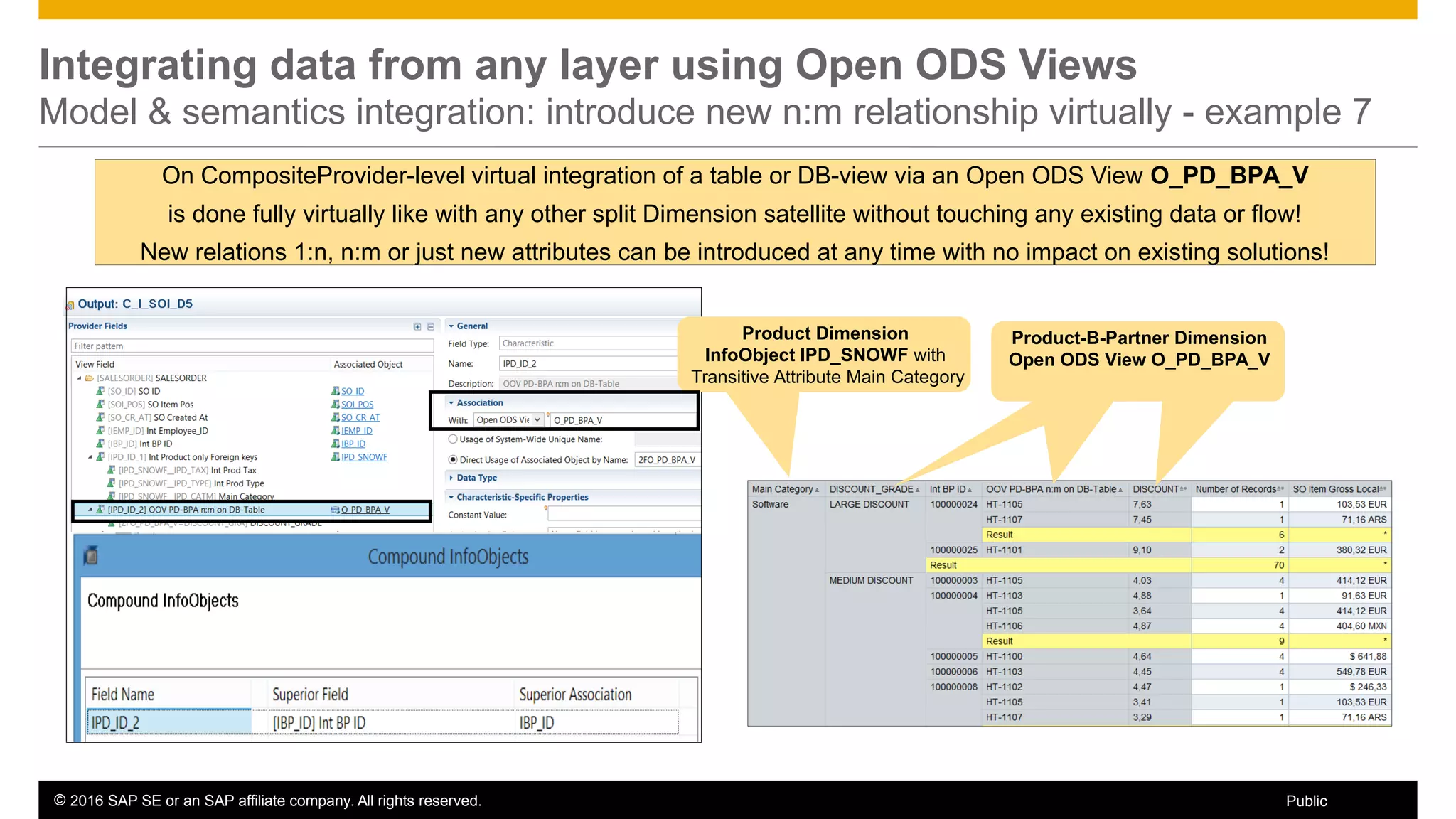Click the Number of Records column header

pyautogui.click(x=1239, y=489)
